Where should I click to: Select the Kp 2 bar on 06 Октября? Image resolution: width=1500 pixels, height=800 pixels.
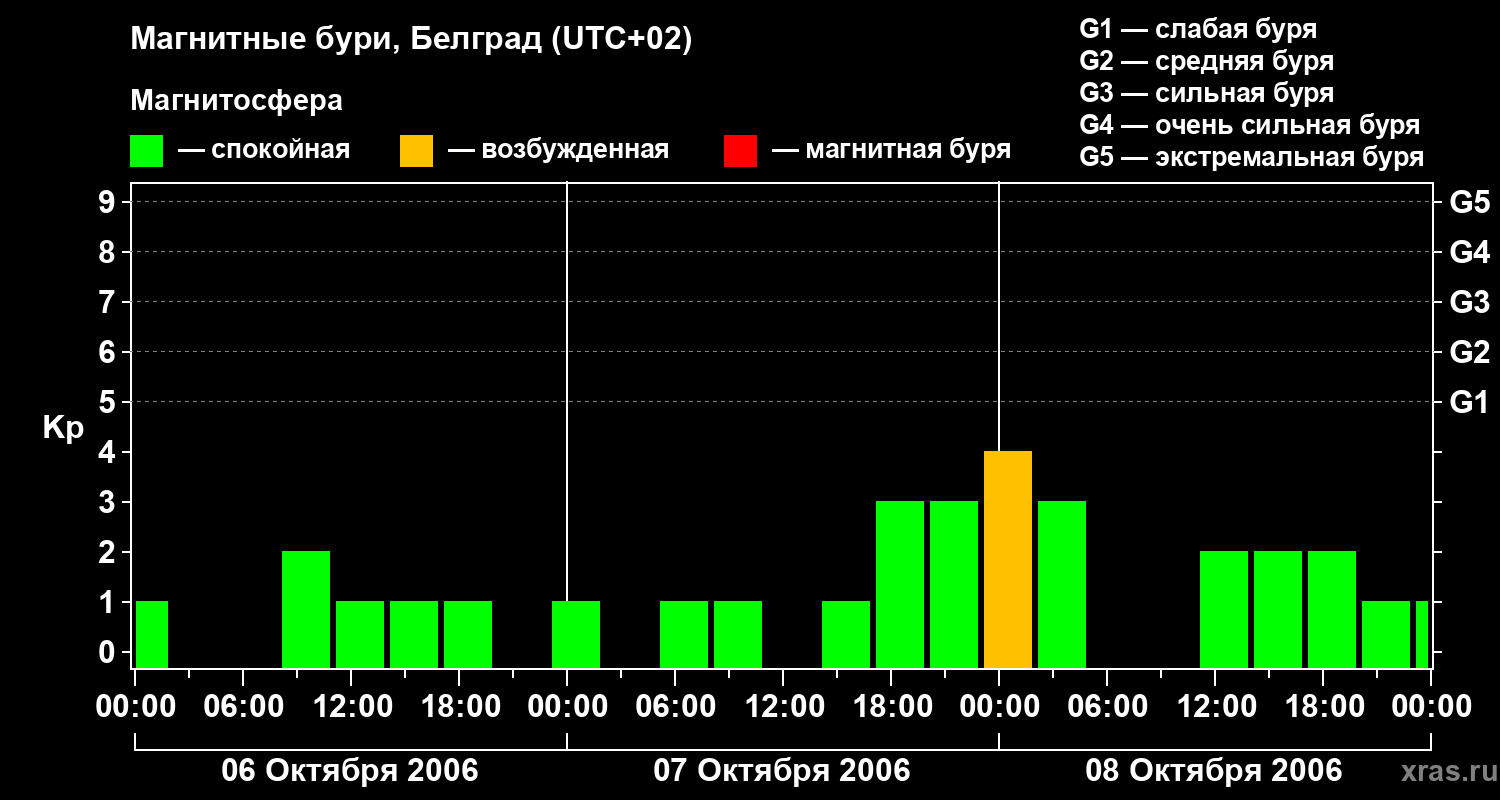pos(306,610)
